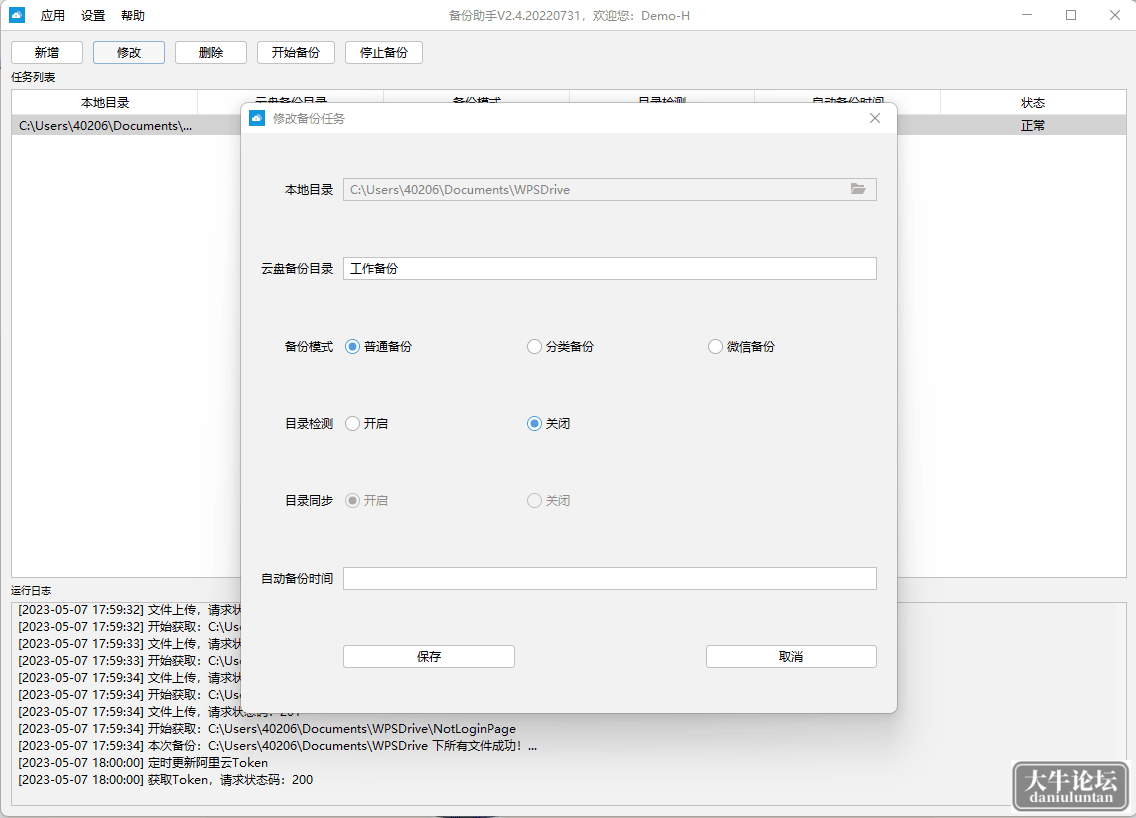The width and height of the screenshot is (1136, 818).
Task: Click the empty 自动备份时间 input field
Action: point(610,578)
